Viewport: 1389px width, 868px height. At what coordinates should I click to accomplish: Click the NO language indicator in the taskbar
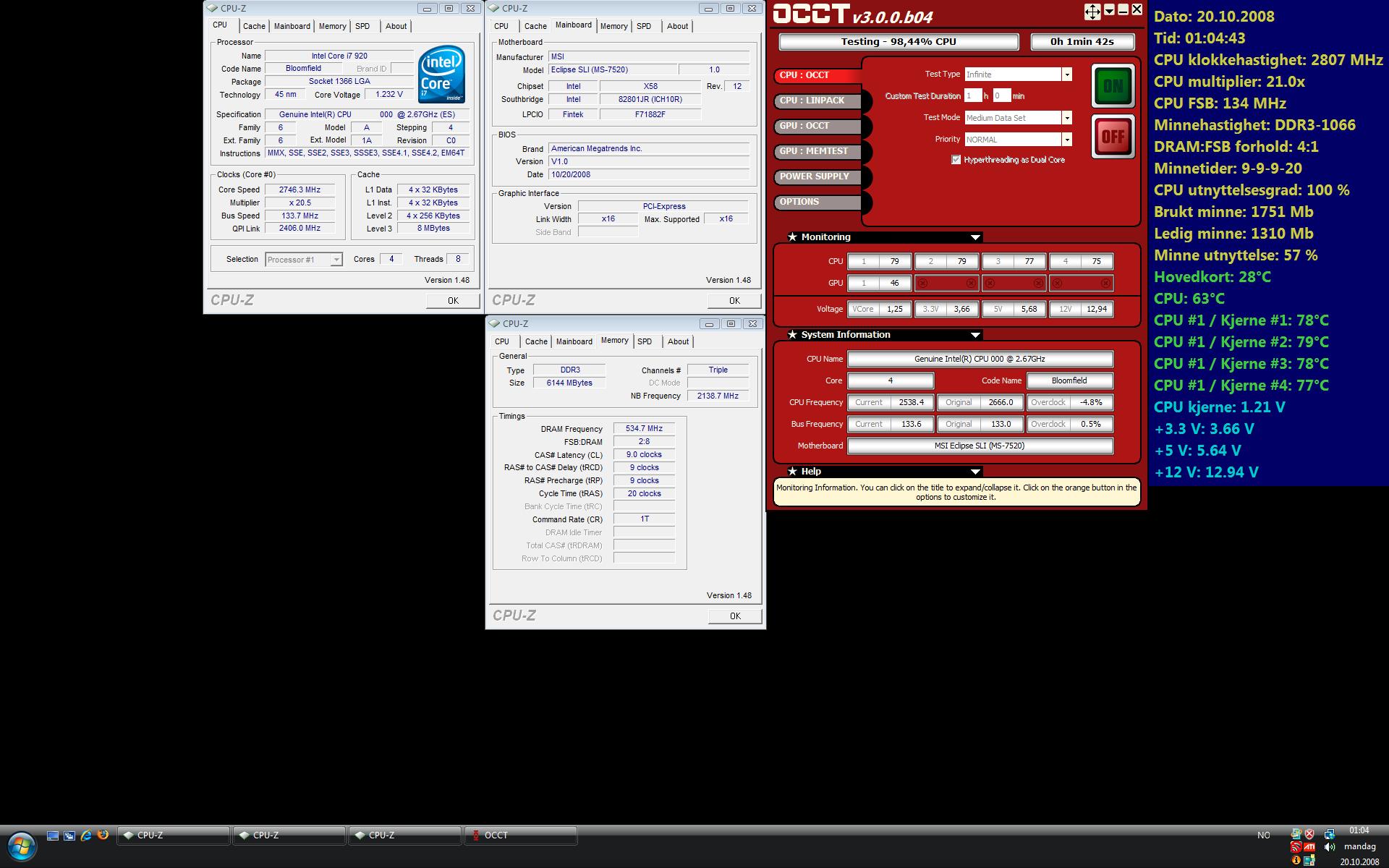[1263, 835]
